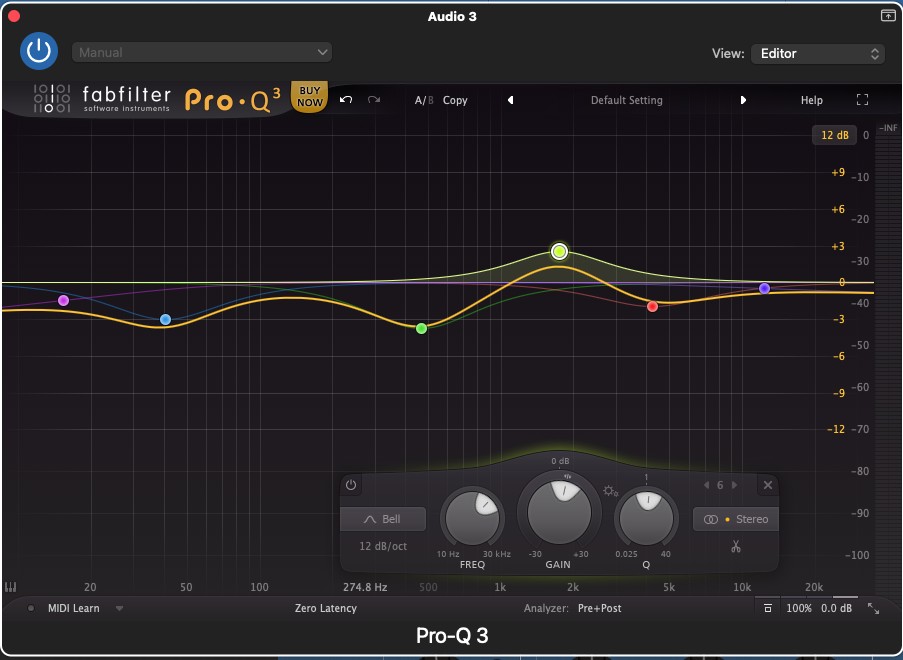This screenshot has width=903, height=660.
Task: Delete band with the X button
Action: 768,485
